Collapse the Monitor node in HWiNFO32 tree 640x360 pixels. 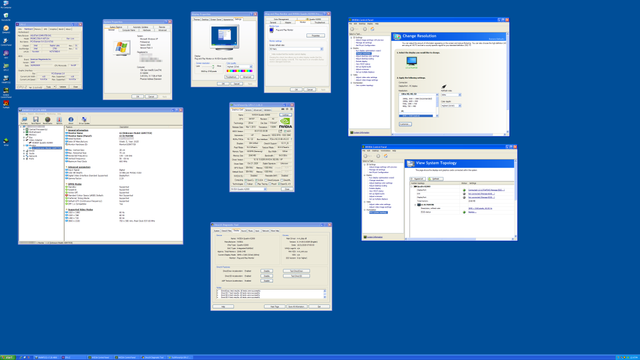pos(24,145)
